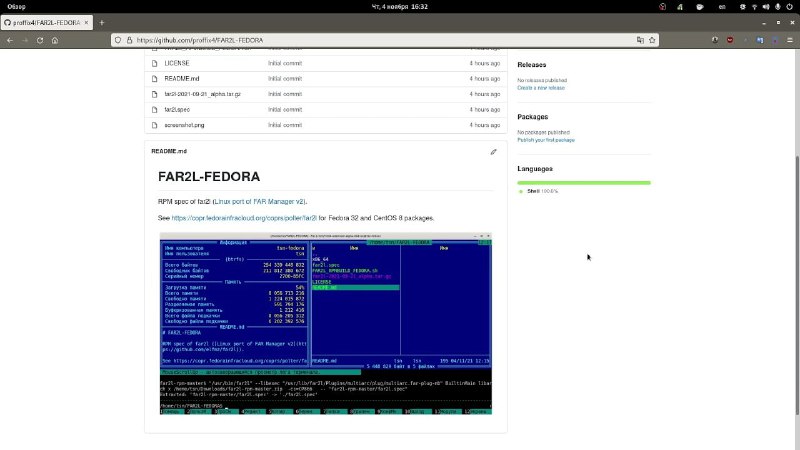800x450 pixels.
Task: Bookmark this page with the star
Action: point(652,40)
